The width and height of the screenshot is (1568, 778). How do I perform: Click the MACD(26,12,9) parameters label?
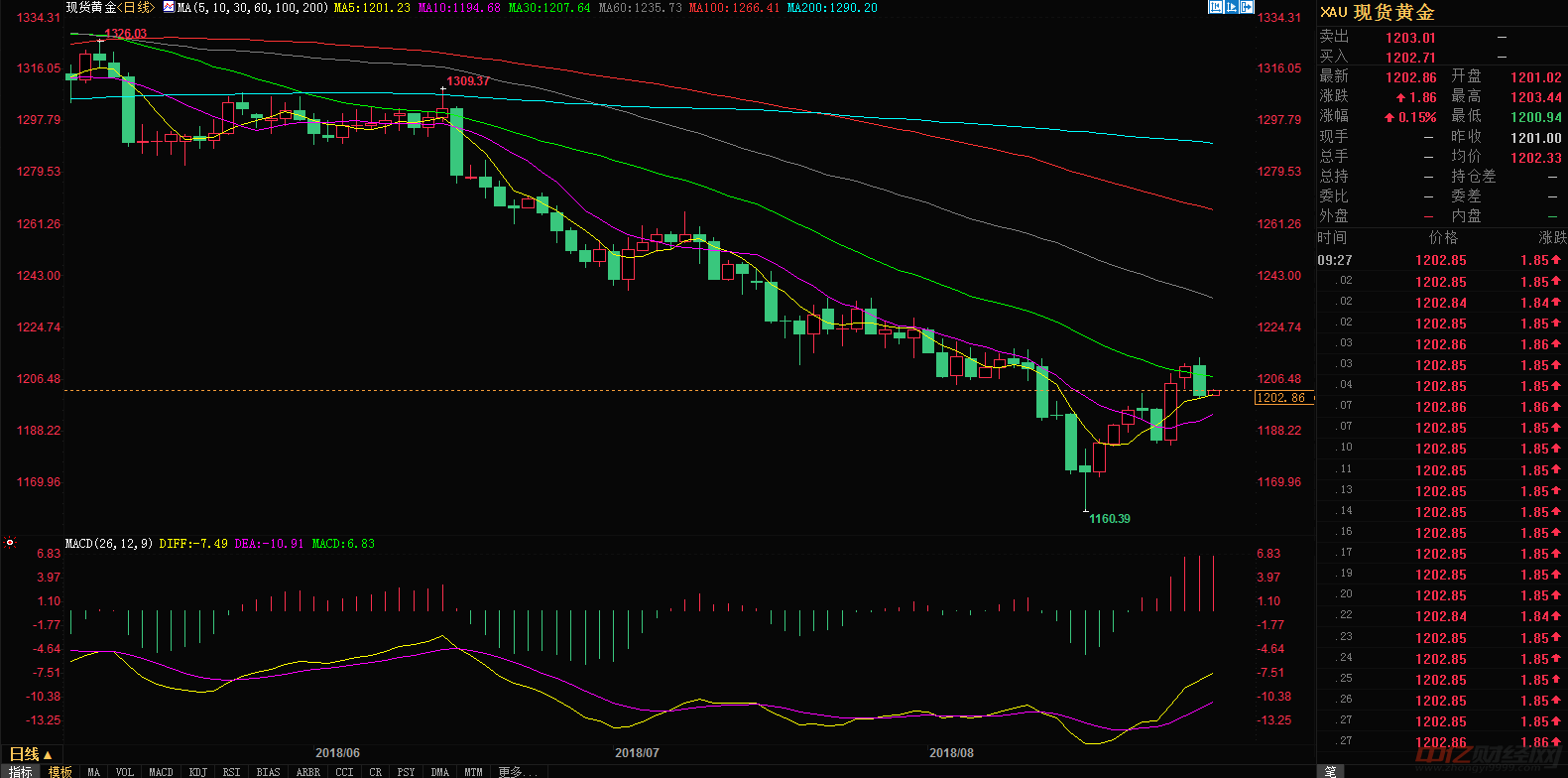(x=109, y=544)
